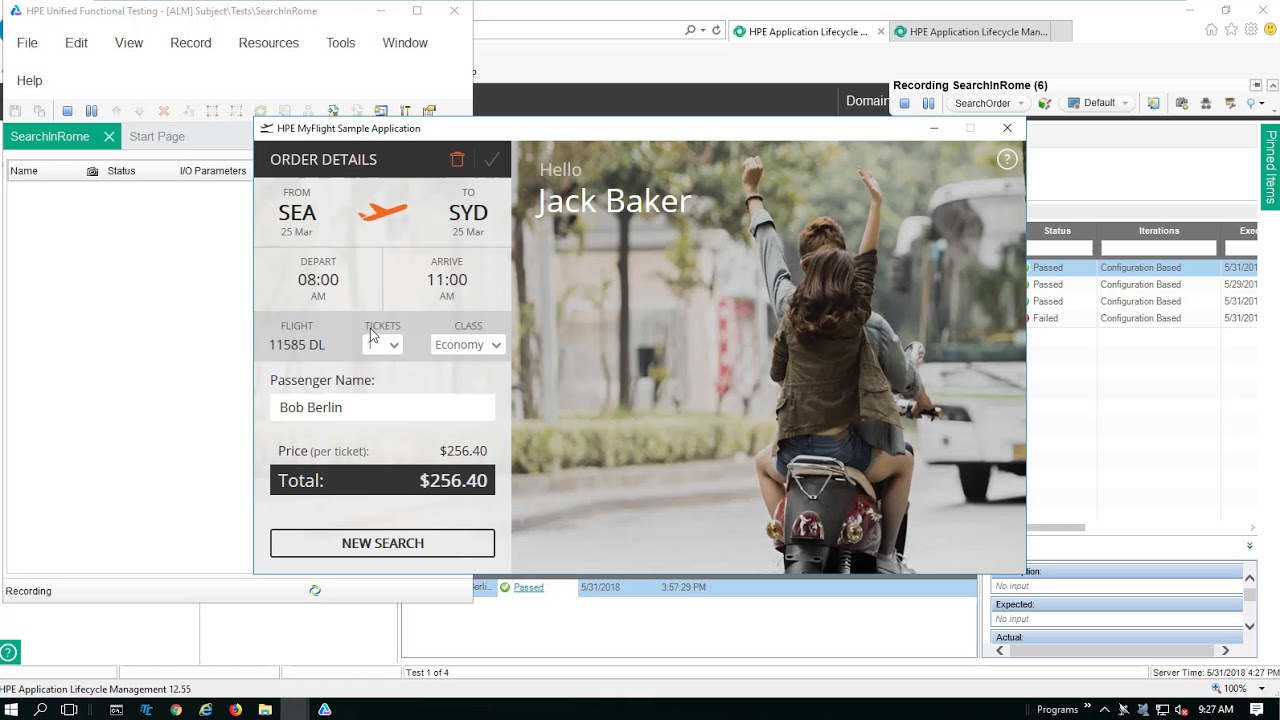Click in the Passenger Name field

[x=382, y=407]
